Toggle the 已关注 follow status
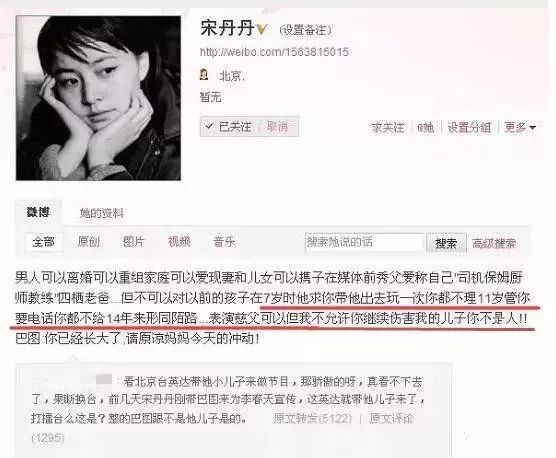Screen dimensions: 556x458 point(229,126)
